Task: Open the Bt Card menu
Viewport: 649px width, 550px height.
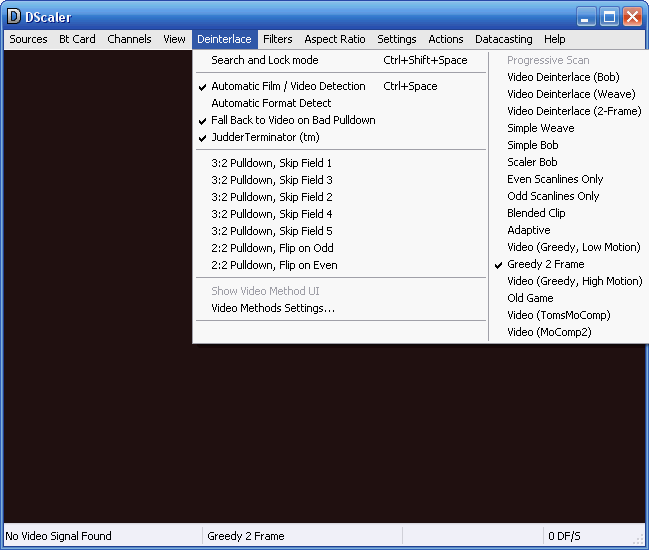Action: 77,39
